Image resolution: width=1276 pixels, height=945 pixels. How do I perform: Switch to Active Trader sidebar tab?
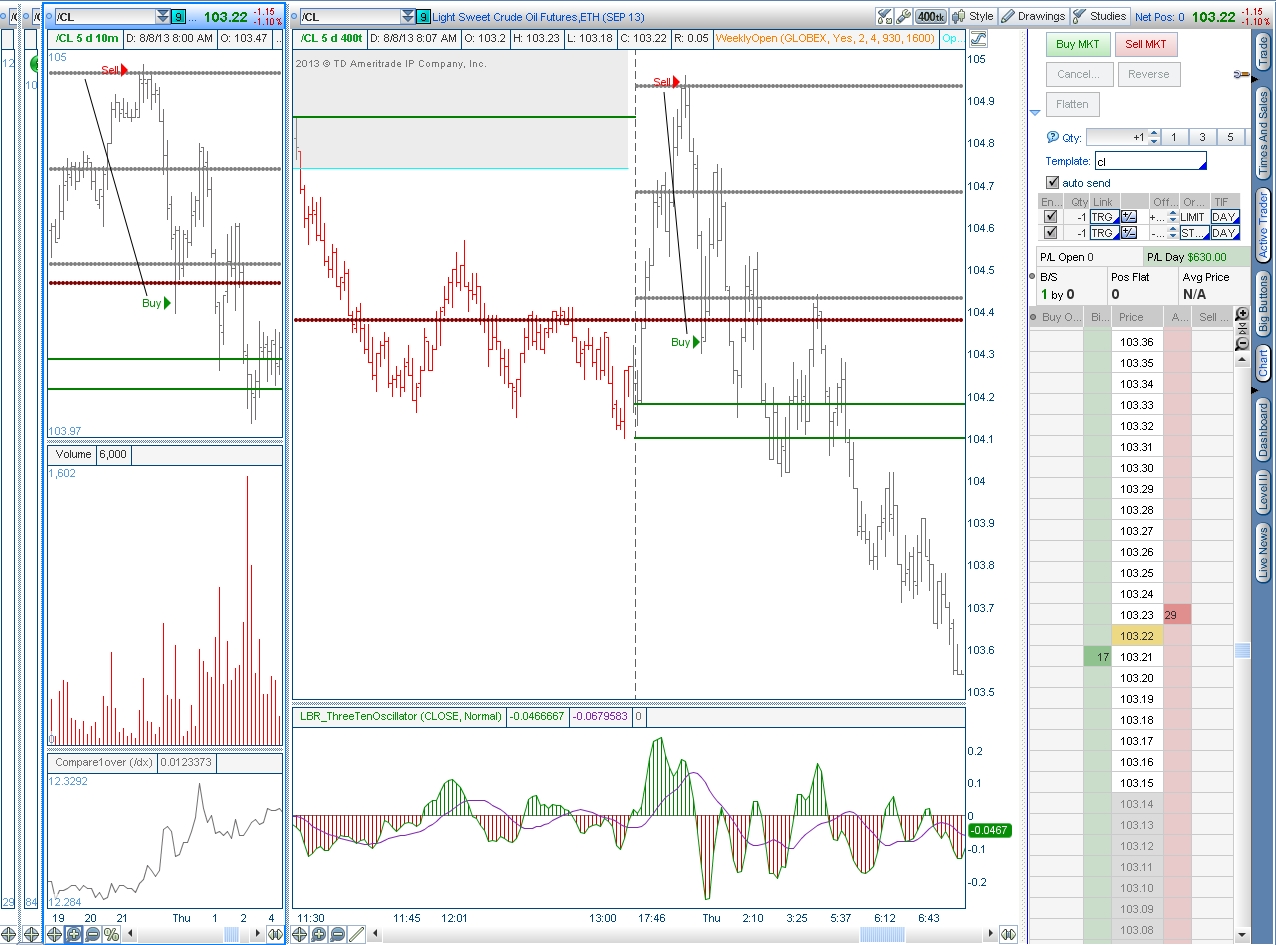(1263, 227)
